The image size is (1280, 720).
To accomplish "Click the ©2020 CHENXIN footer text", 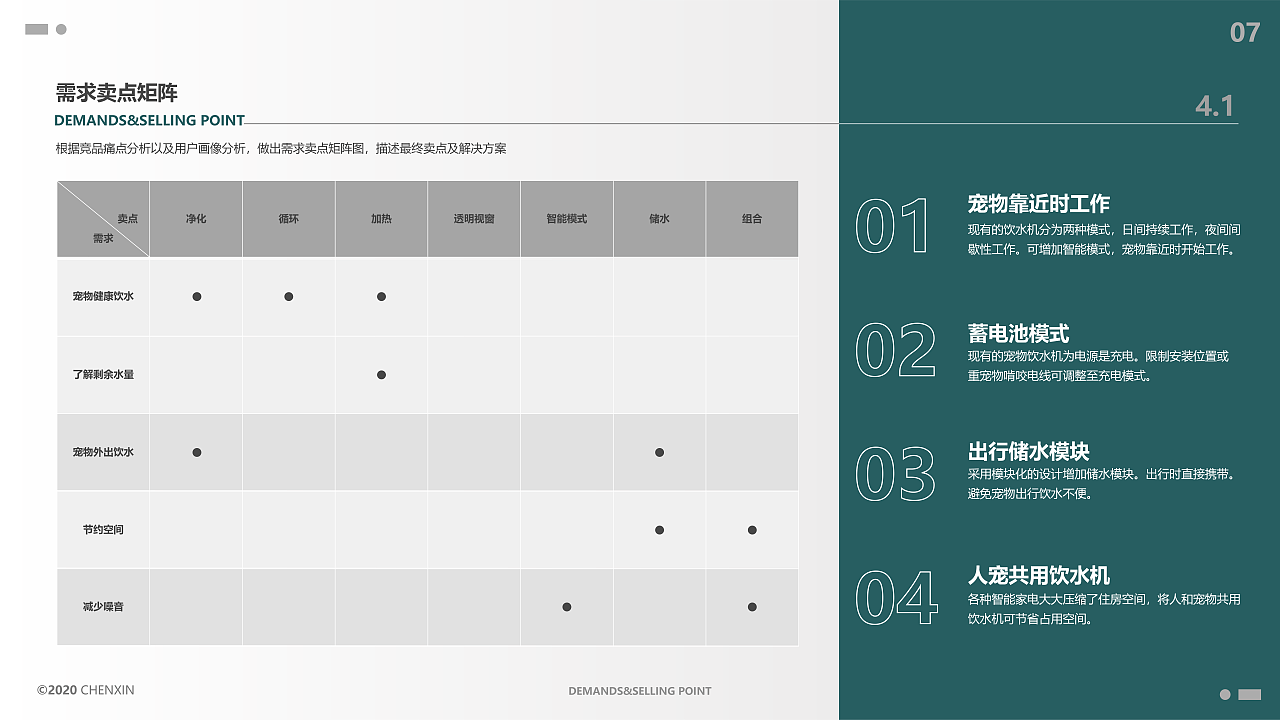I will [86, 690].
